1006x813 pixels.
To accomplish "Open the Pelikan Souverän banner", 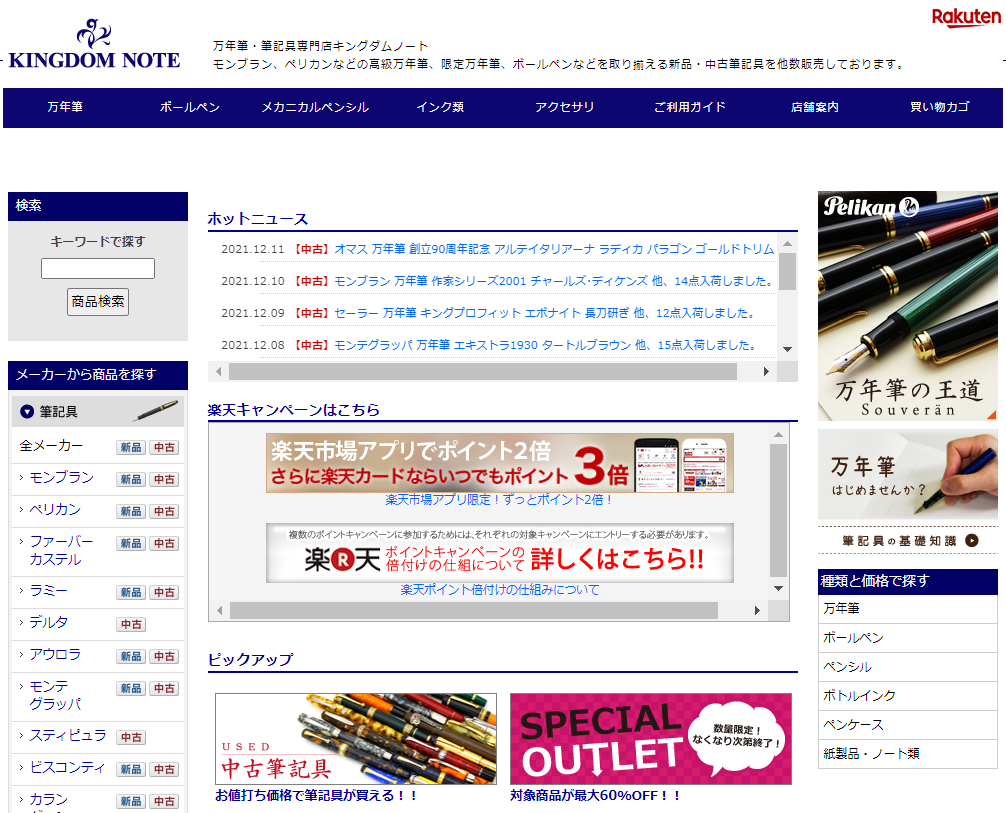I will point(907,305).
